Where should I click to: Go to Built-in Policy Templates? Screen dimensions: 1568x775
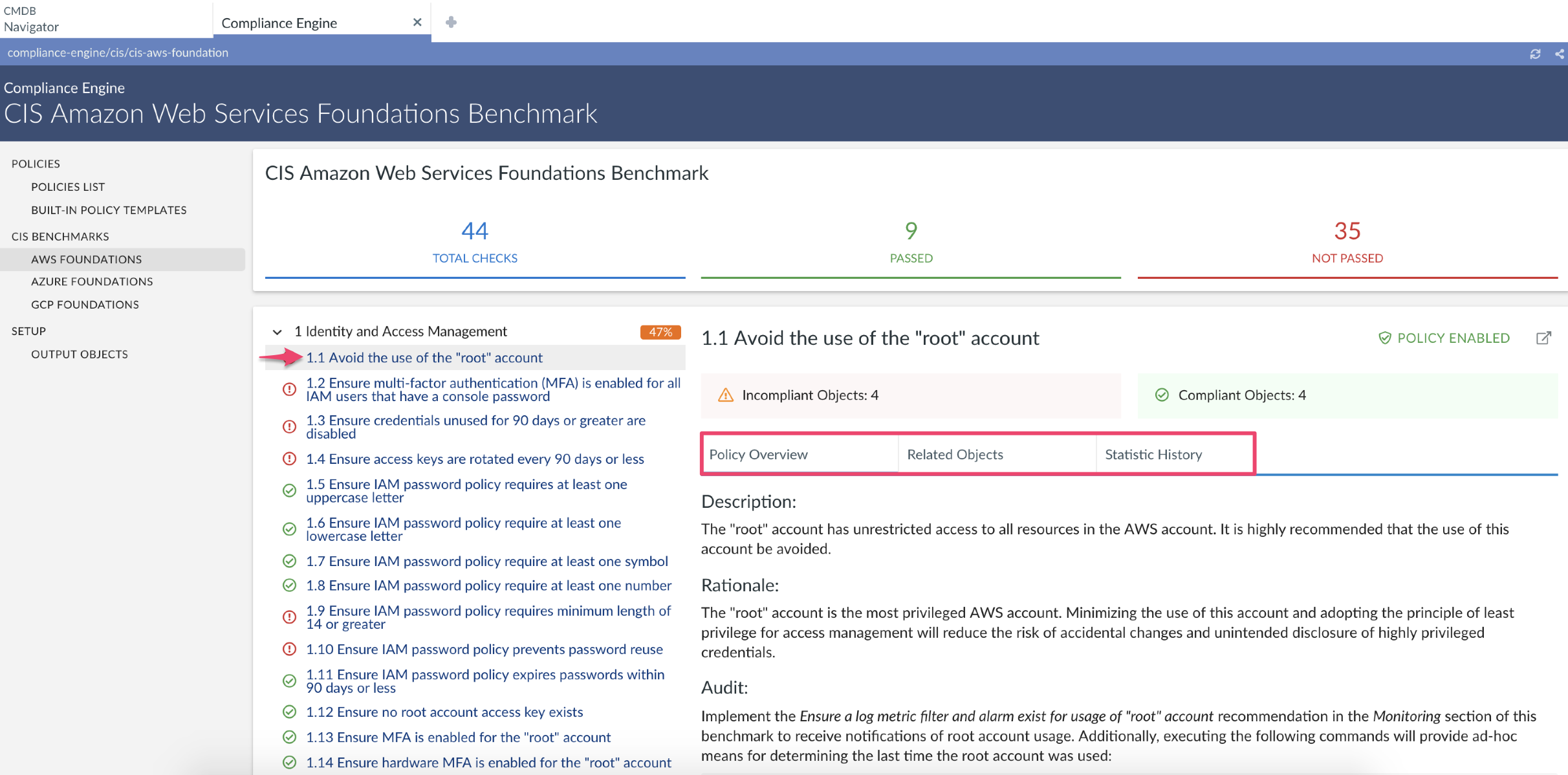tap(109, 210)
